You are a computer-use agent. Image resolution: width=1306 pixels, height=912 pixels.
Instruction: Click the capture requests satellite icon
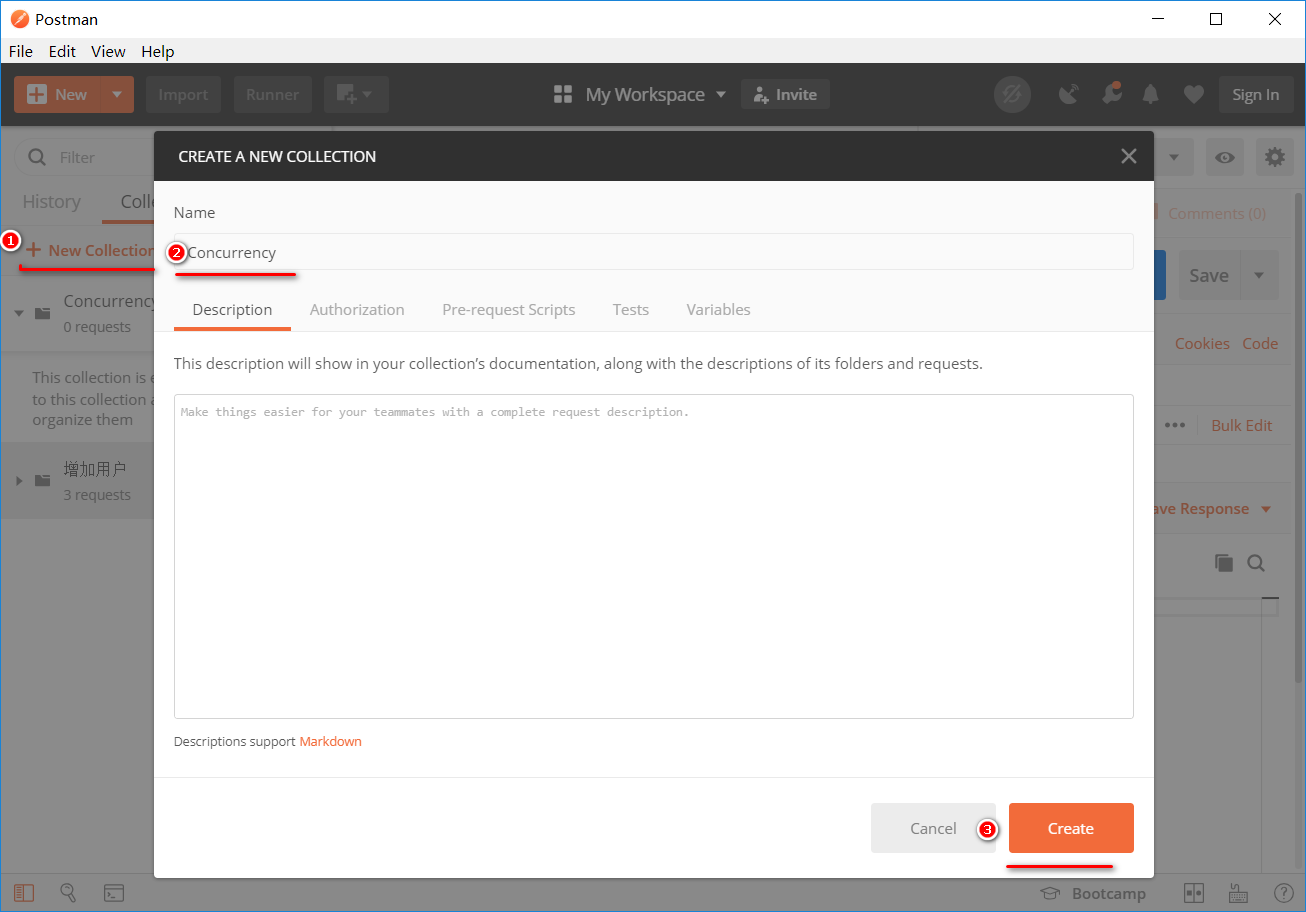(1069, 95)
